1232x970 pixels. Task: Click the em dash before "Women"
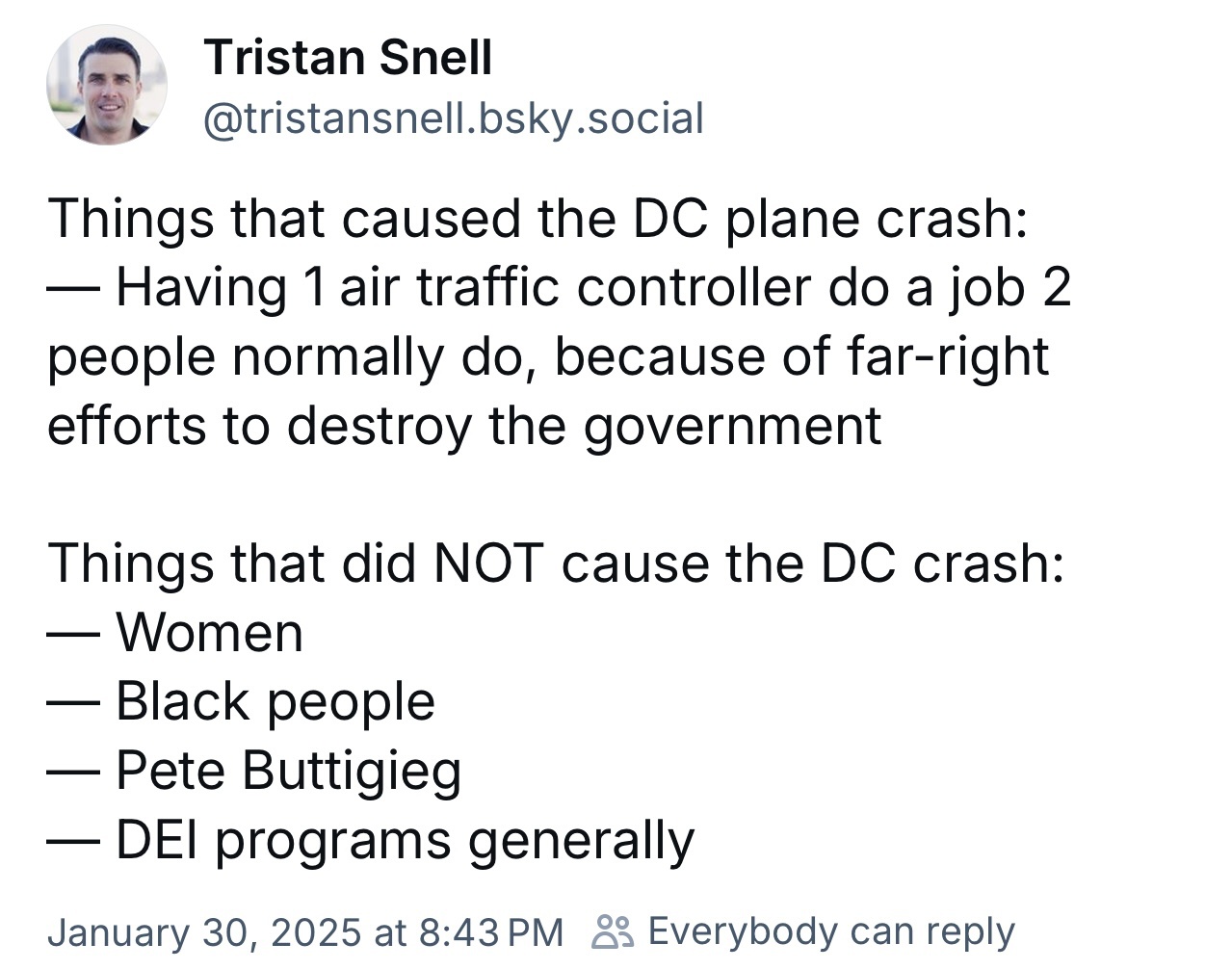tap(72, 633)
